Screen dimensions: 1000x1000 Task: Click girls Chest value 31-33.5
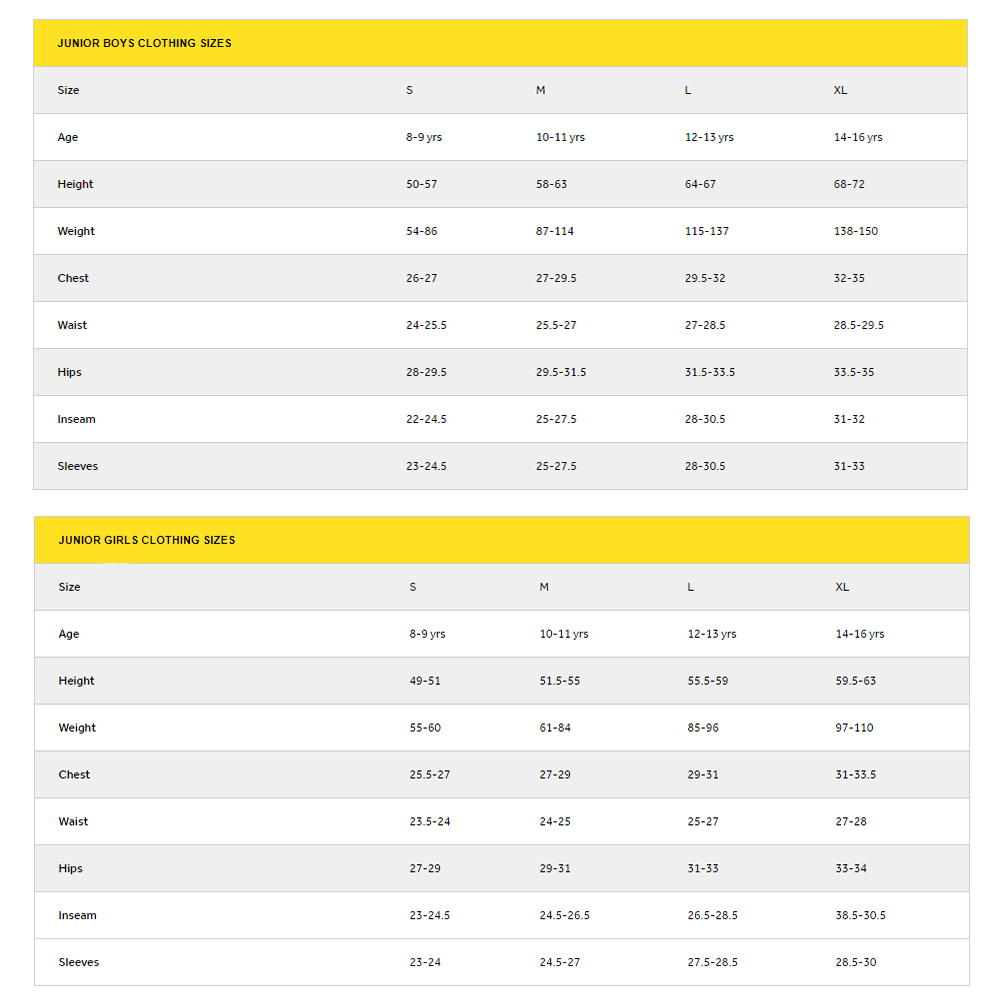click(x=855, y=775)
